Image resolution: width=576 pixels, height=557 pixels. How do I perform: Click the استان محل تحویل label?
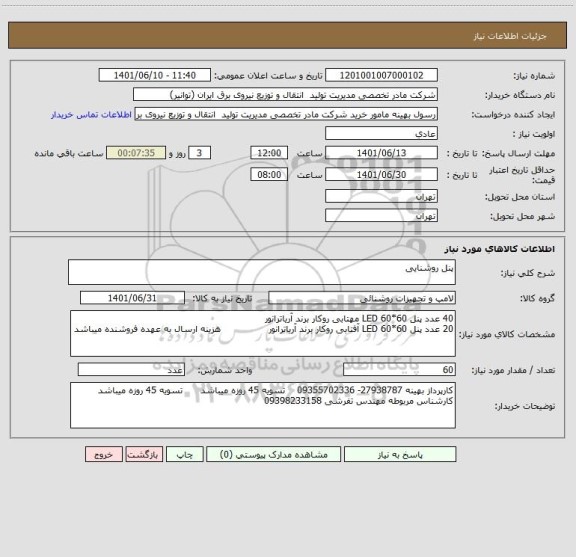[520, 197]
